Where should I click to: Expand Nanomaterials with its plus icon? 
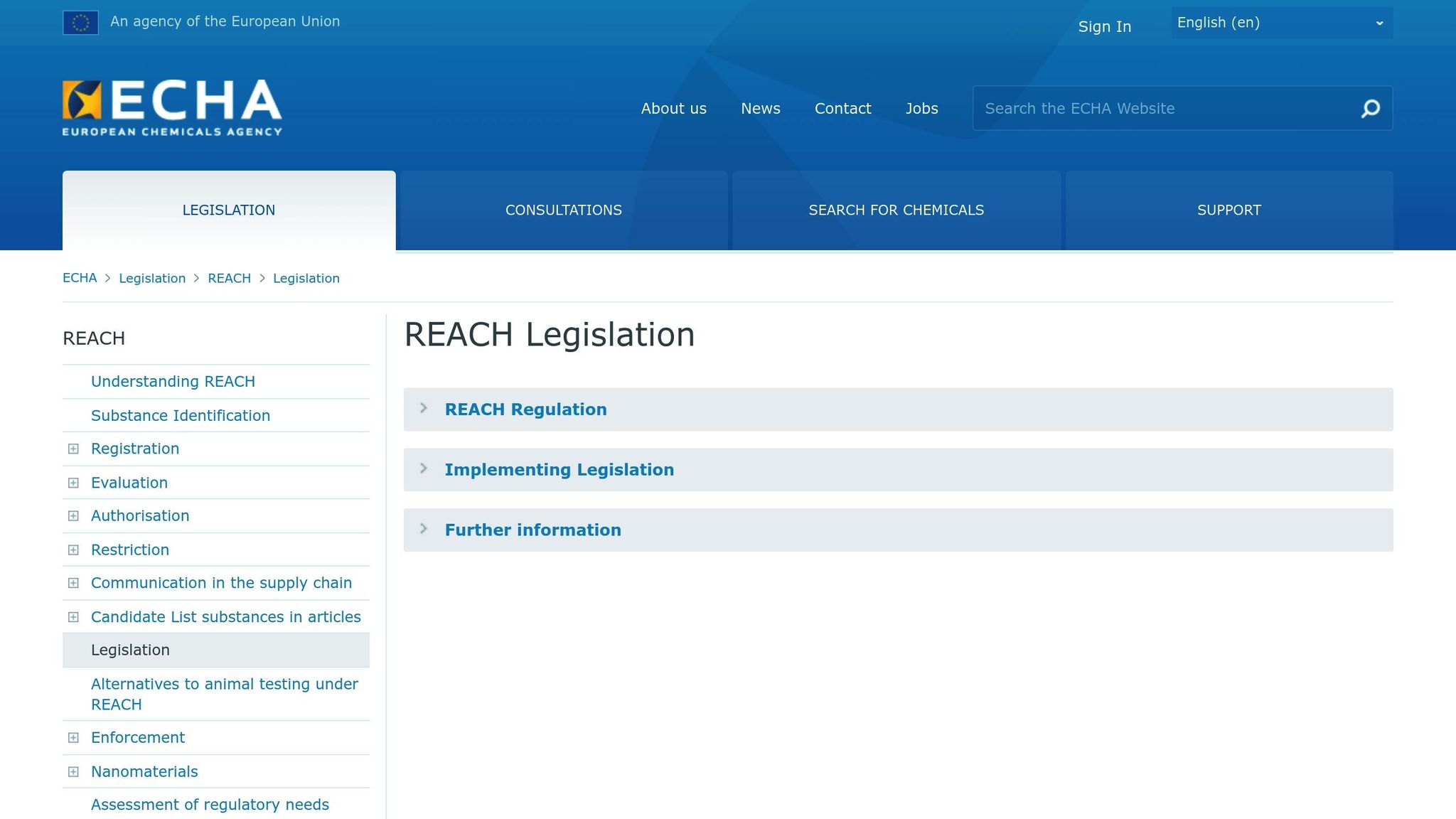click(x=73, y=771)
